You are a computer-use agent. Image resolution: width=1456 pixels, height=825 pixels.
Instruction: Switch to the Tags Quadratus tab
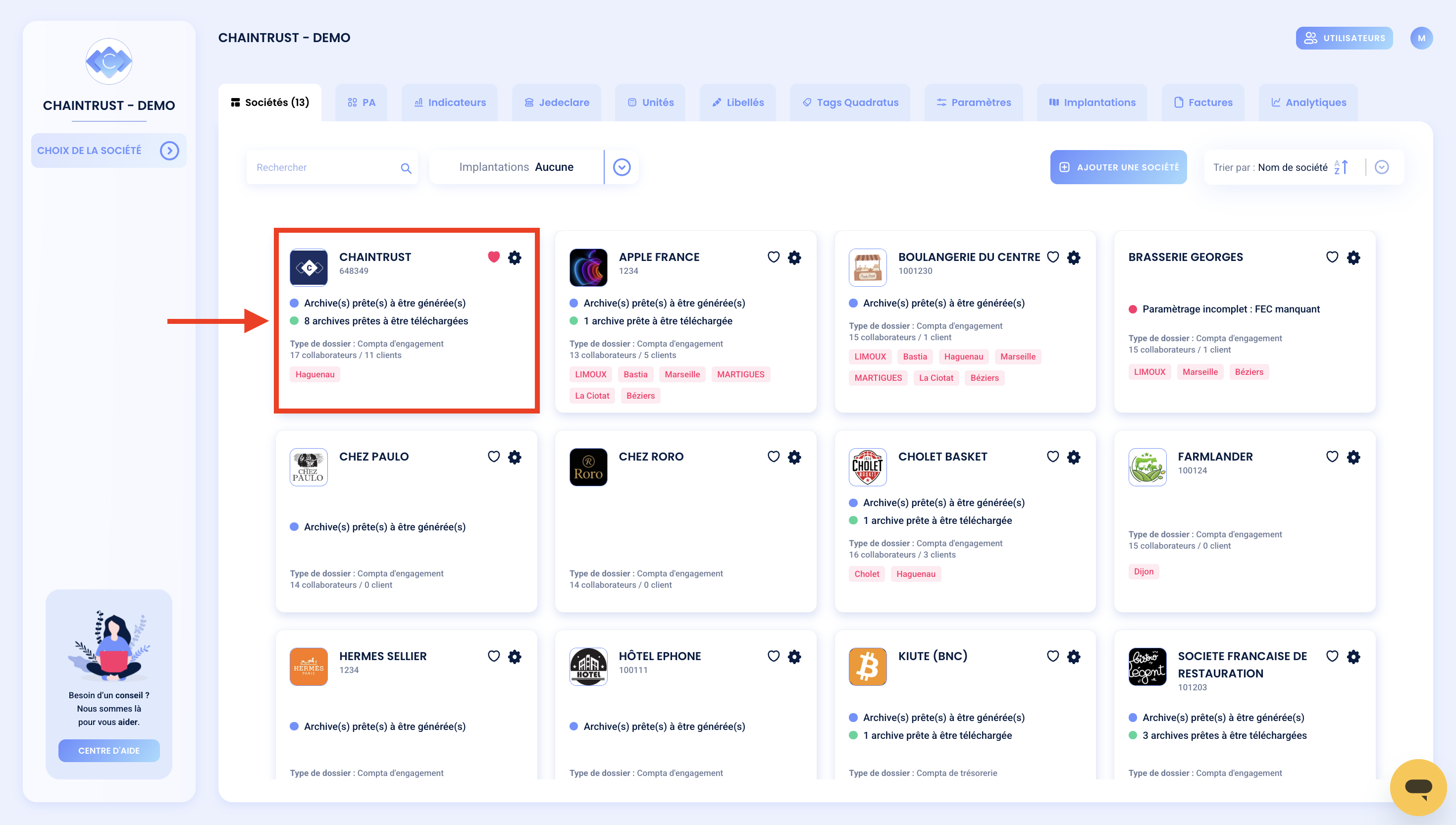point(850,103)
